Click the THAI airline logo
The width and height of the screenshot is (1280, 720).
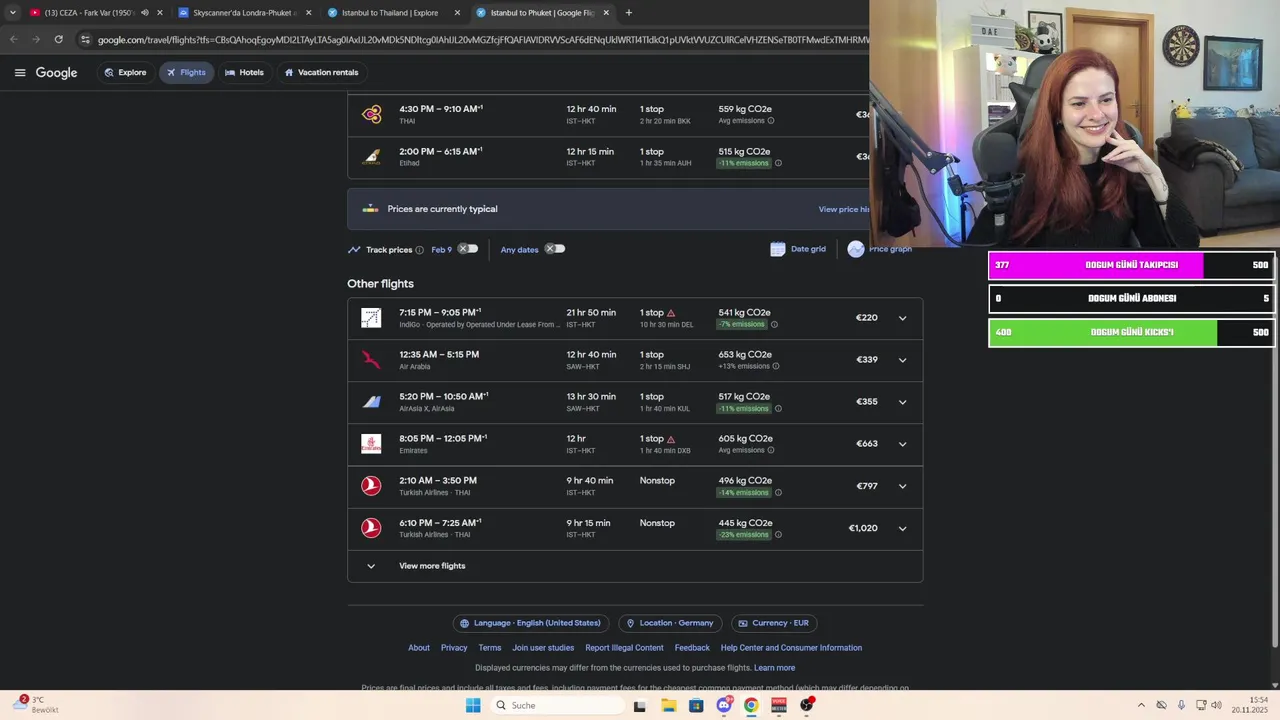click(x=371, y=115)
